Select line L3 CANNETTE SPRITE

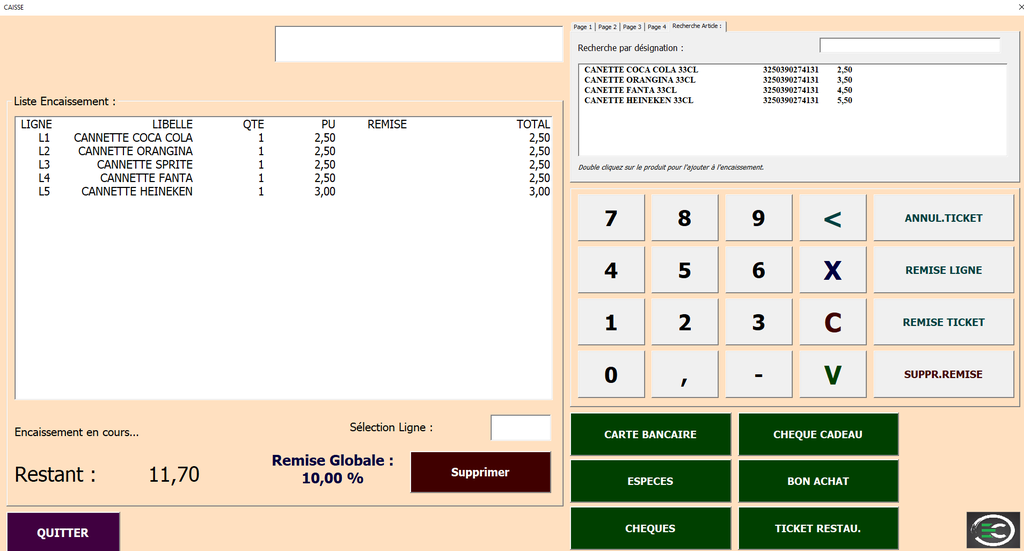click(x=284, y=165)
